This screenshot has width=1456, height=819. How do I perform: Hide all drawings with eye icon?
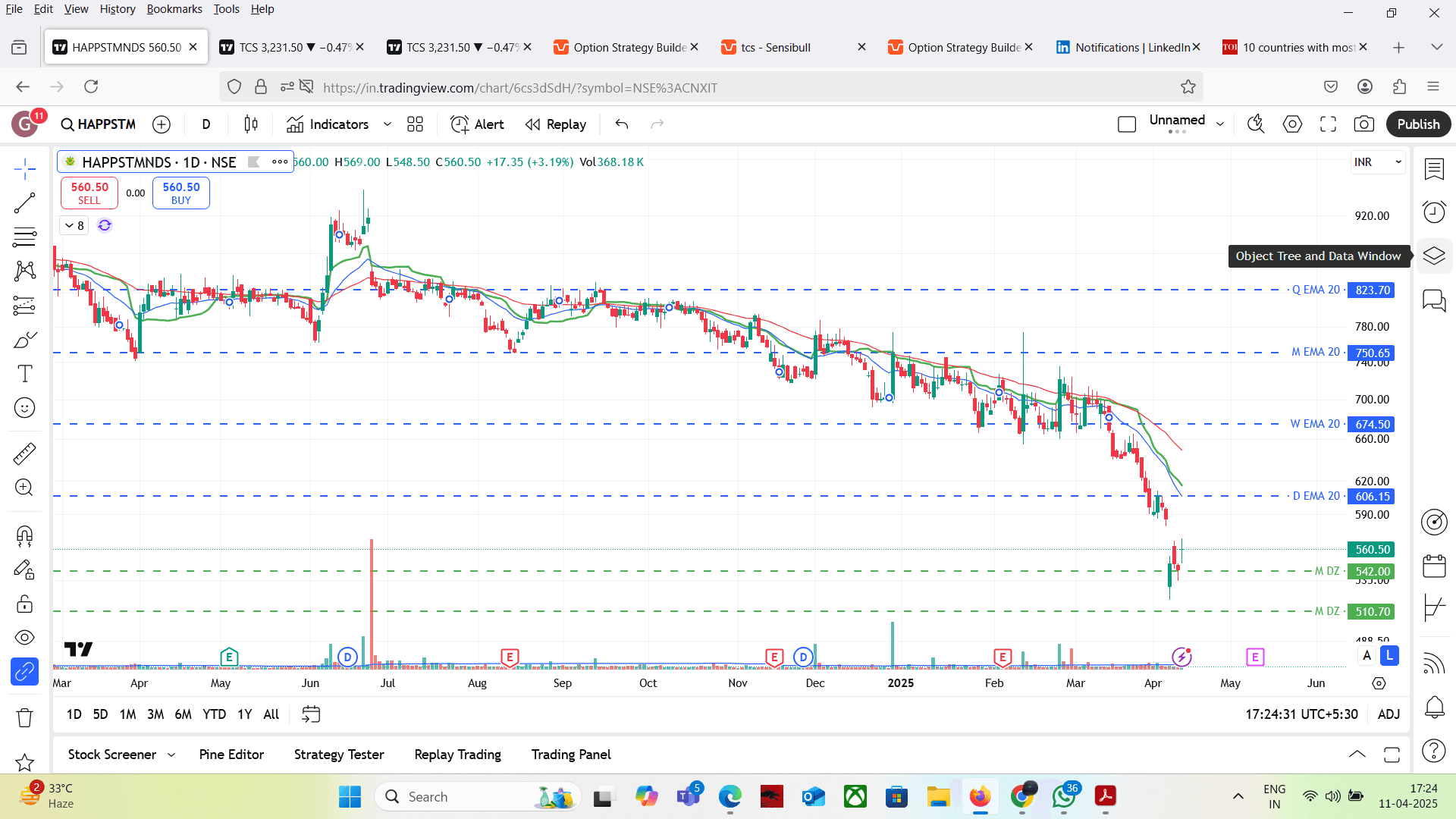pyautogui.click(x=24, y=638)
